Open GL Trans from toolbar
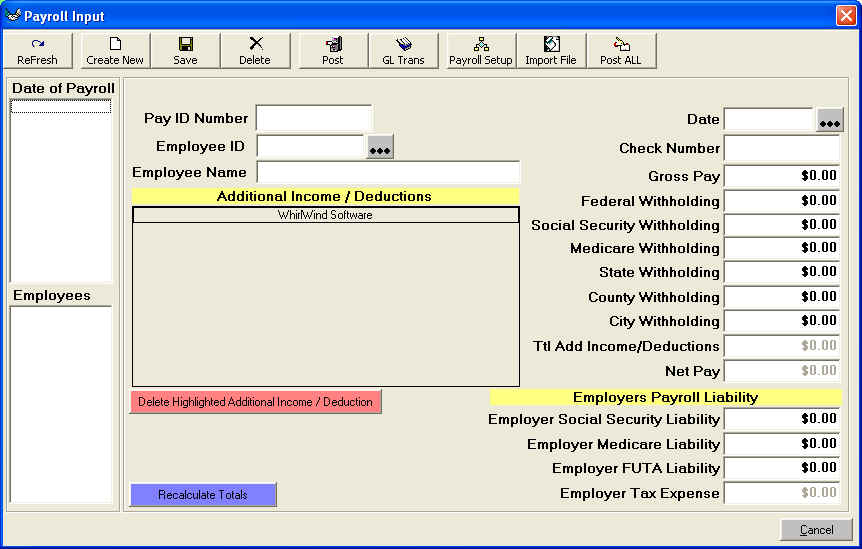This screenshot has width=862, height=549. coord(404,51)
